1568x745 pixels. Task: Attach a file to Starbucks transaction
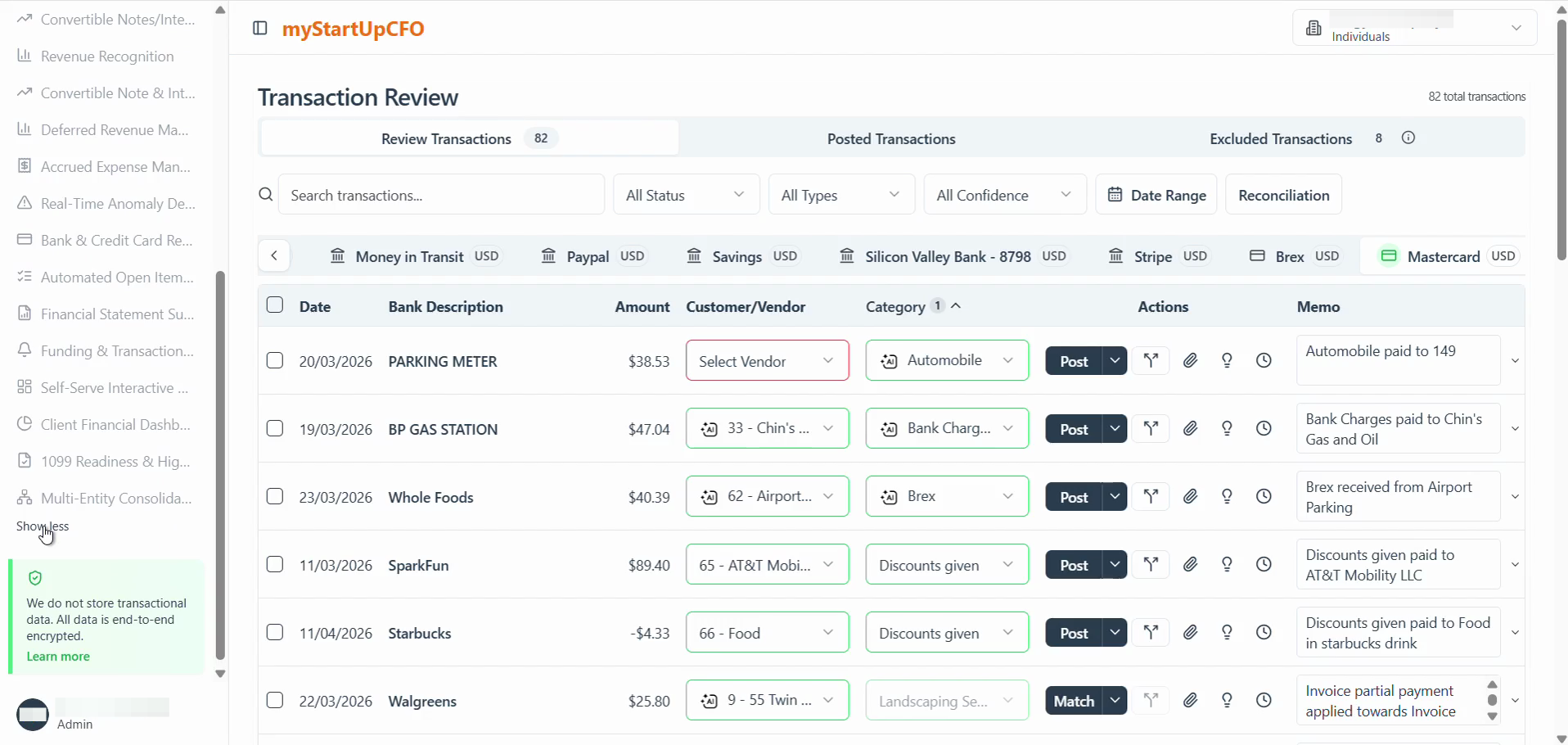click(1191, 632)
